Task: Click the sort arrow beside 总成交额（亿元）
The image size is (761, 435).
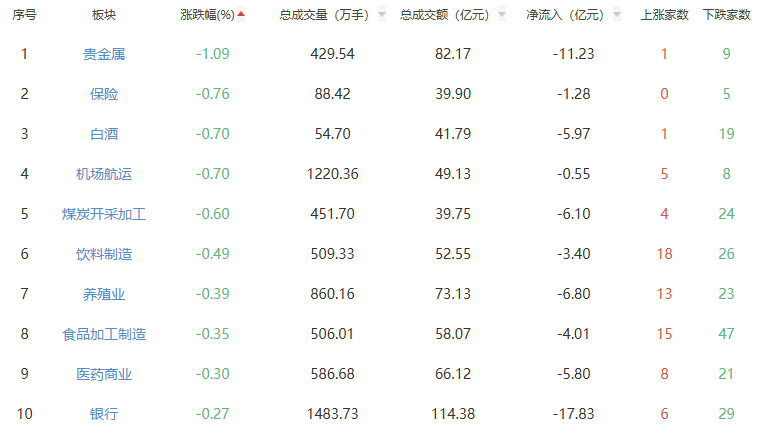Action: click(x=502, y=15)
